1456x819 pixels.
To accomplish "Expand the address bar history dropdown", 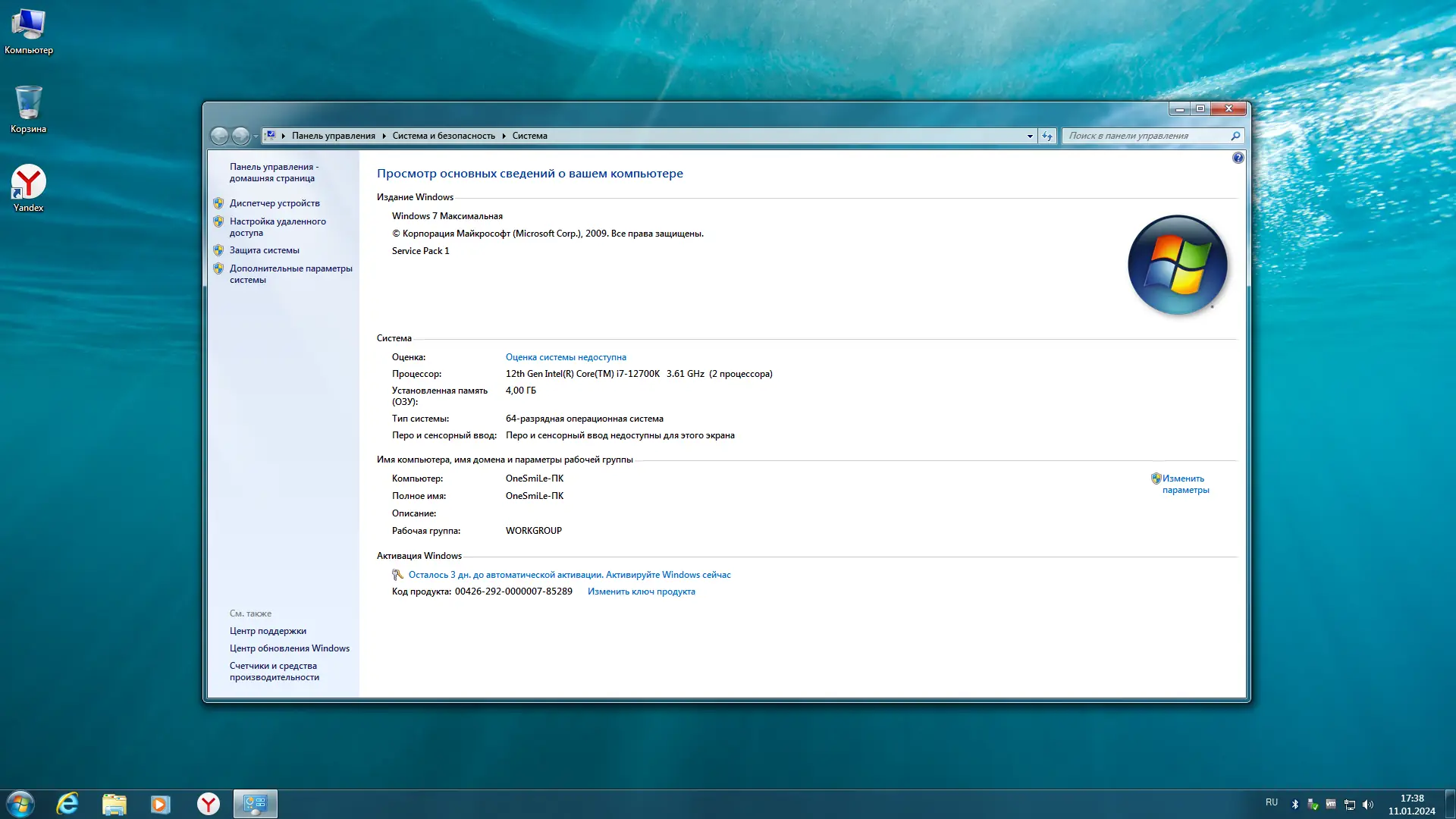I will tap(1030, 136).
